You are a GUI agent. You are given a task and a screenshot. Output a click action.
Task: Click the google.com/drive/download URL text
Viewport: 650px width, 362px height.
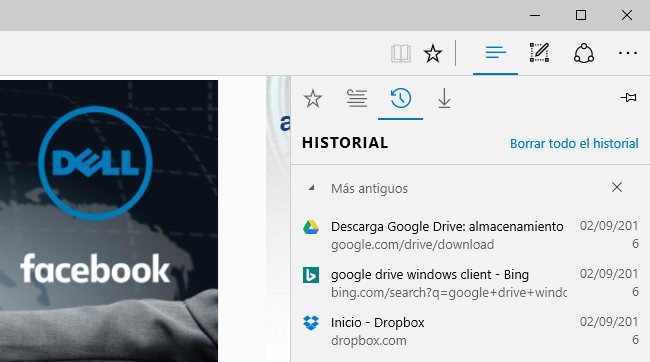[x=412, y=245]
